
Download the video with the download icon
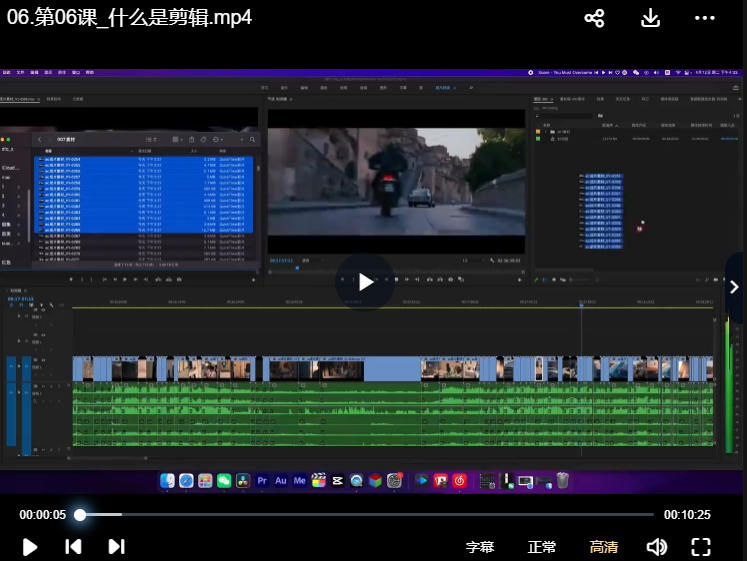[x=650, y=18]
